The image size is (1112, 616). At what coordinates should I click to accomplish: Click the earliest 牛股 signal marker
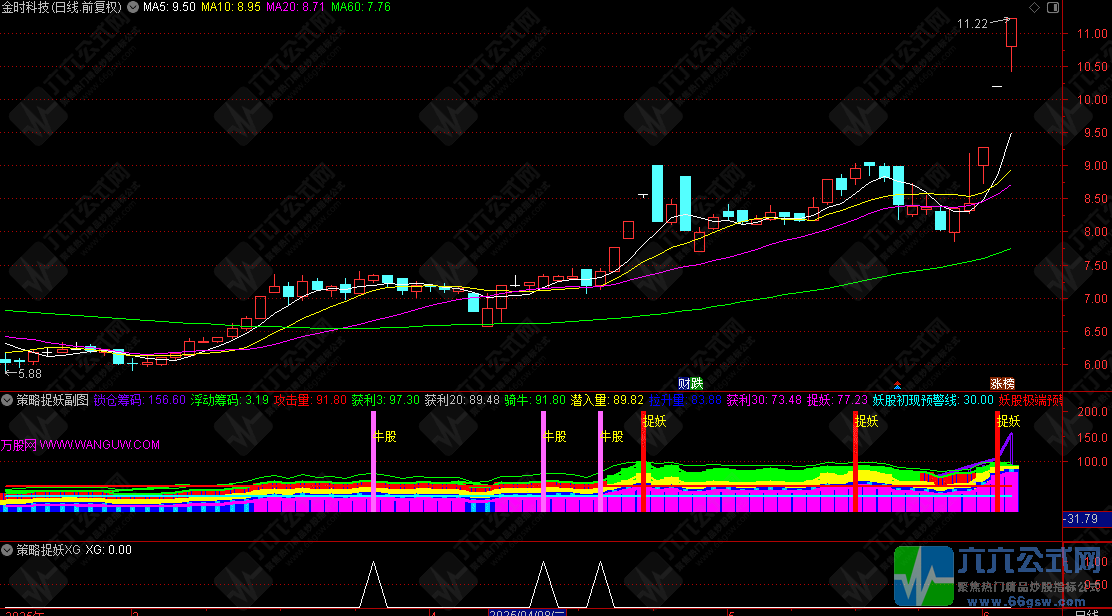(385, 437)
